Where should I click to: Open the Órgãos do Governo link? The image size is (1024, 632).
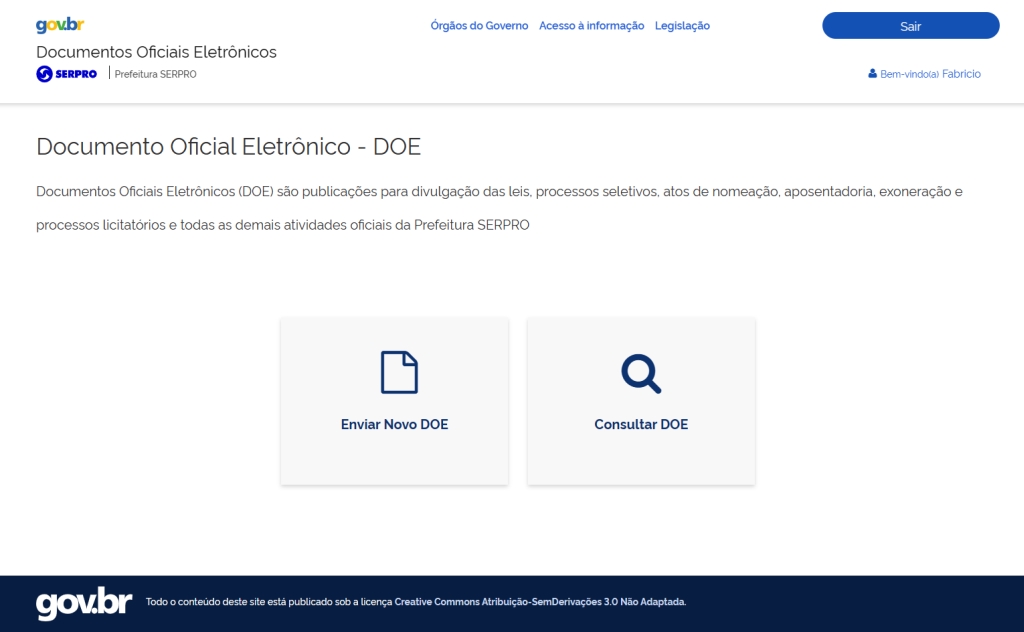[x=479, y=25]
